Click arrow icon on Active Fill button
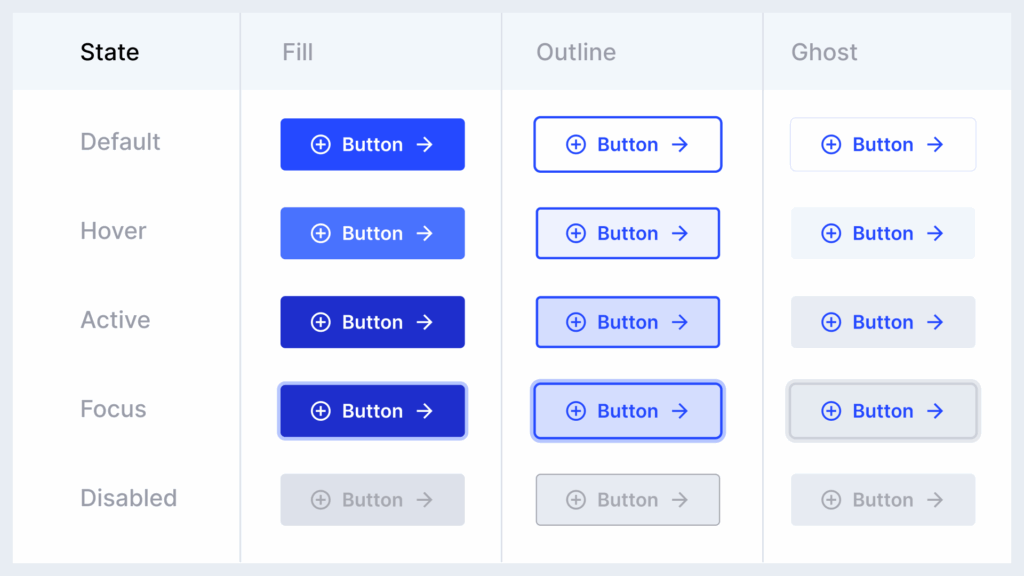 coord(424,323)
